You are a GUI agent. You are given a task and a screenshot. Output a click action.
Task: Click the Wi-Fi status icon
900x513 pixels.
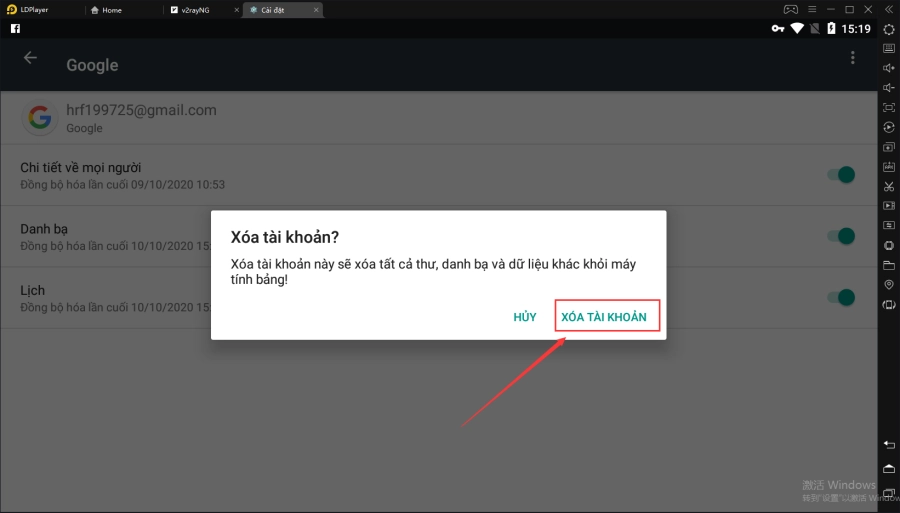797,28
